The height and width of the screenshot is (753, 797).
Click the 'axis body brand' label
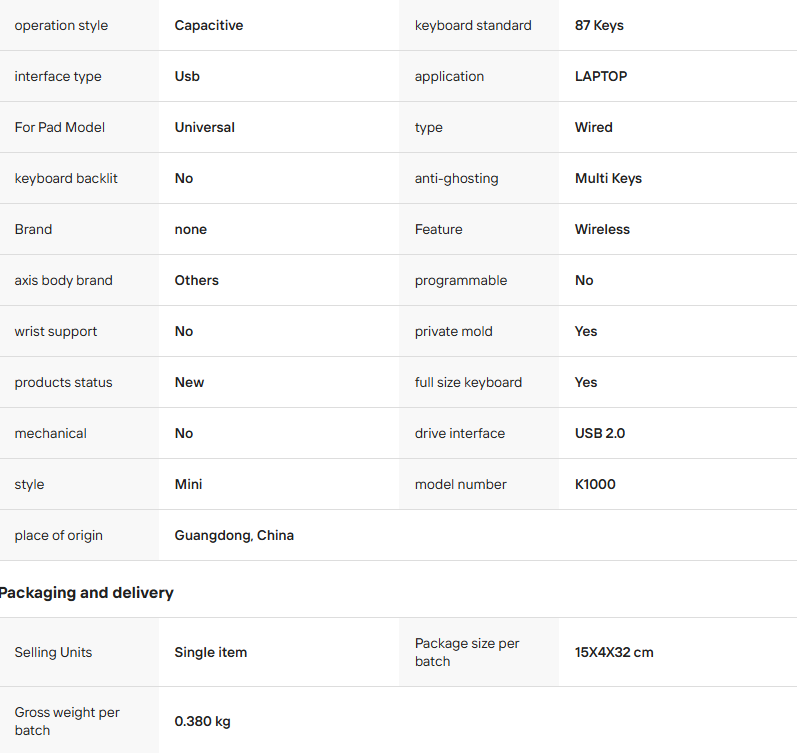point(63,280)
